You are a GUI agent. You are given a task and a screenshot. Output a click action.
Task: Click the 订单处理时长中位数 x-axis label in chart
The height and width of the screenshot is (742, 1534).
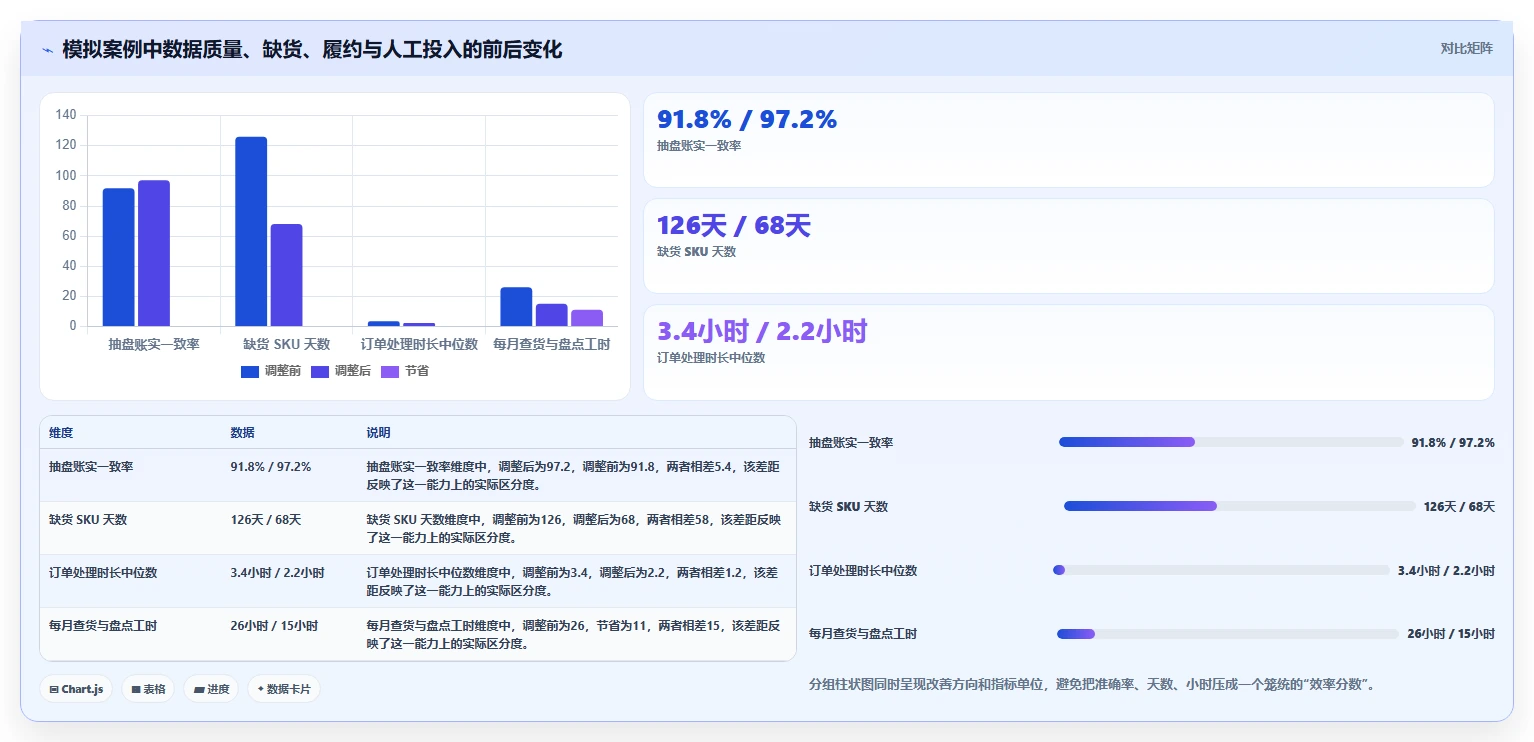pyautogui.click(x=419, y=344)
